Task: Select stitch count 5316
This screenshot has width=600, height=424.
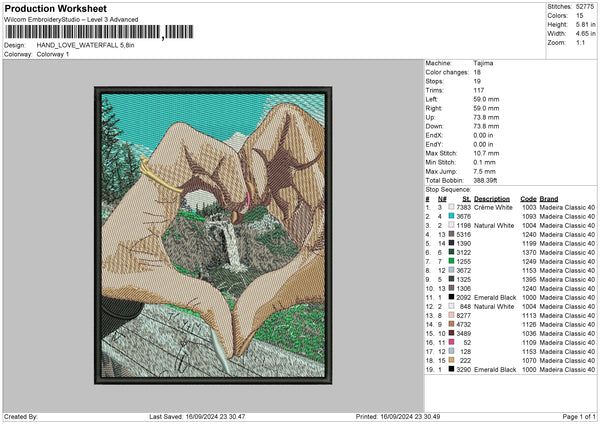Action: click(463, 234)
